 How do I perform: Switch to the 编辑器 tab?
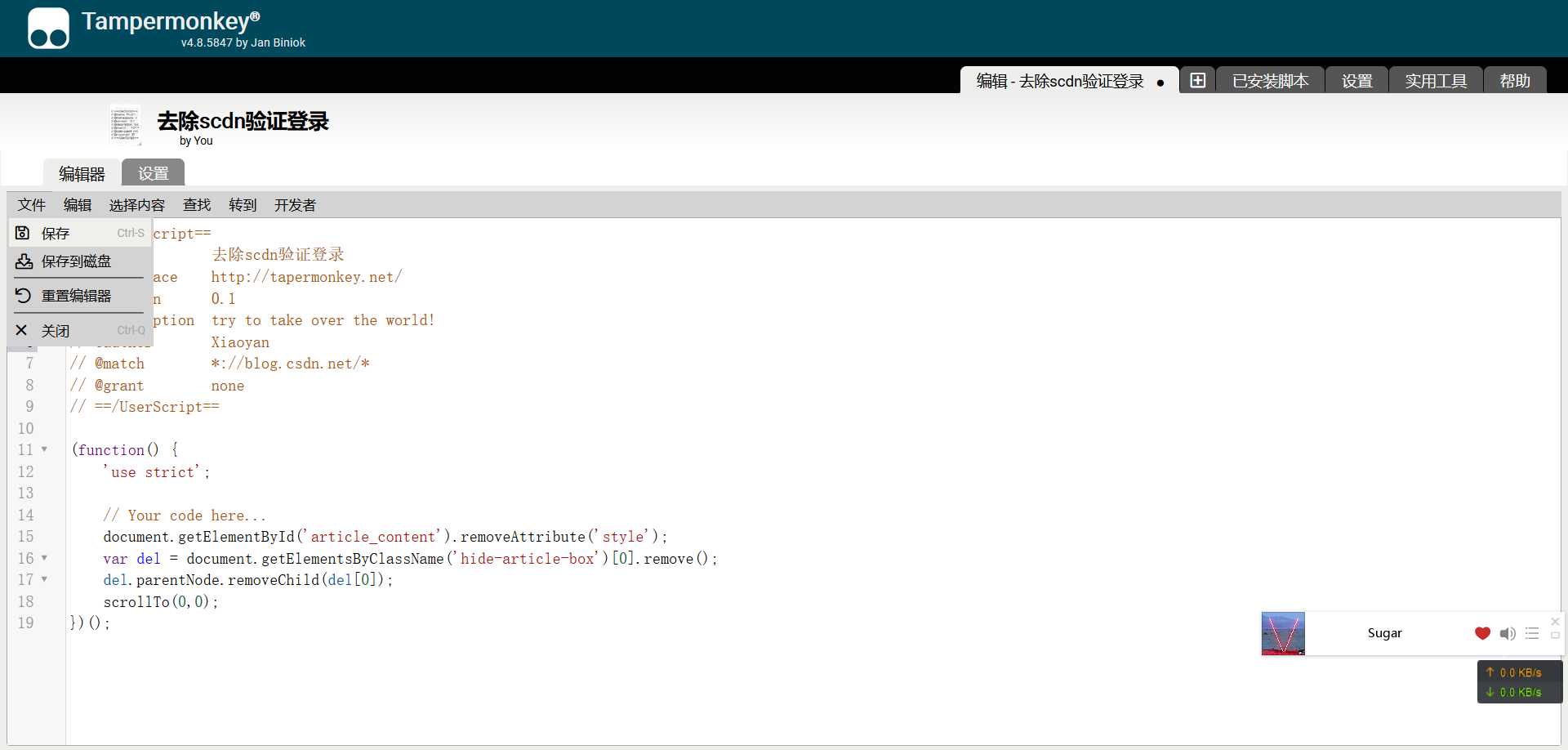click(x=82, y=173)
